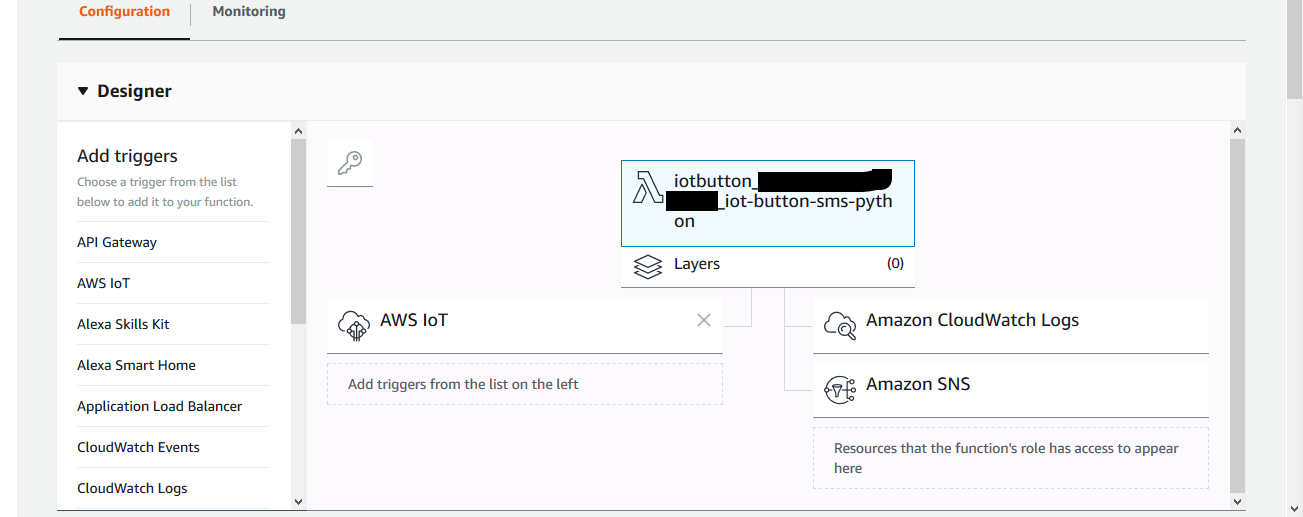The image size is (1303, 517).
Task: Open the Configuration tab
Action: (124, 12)
